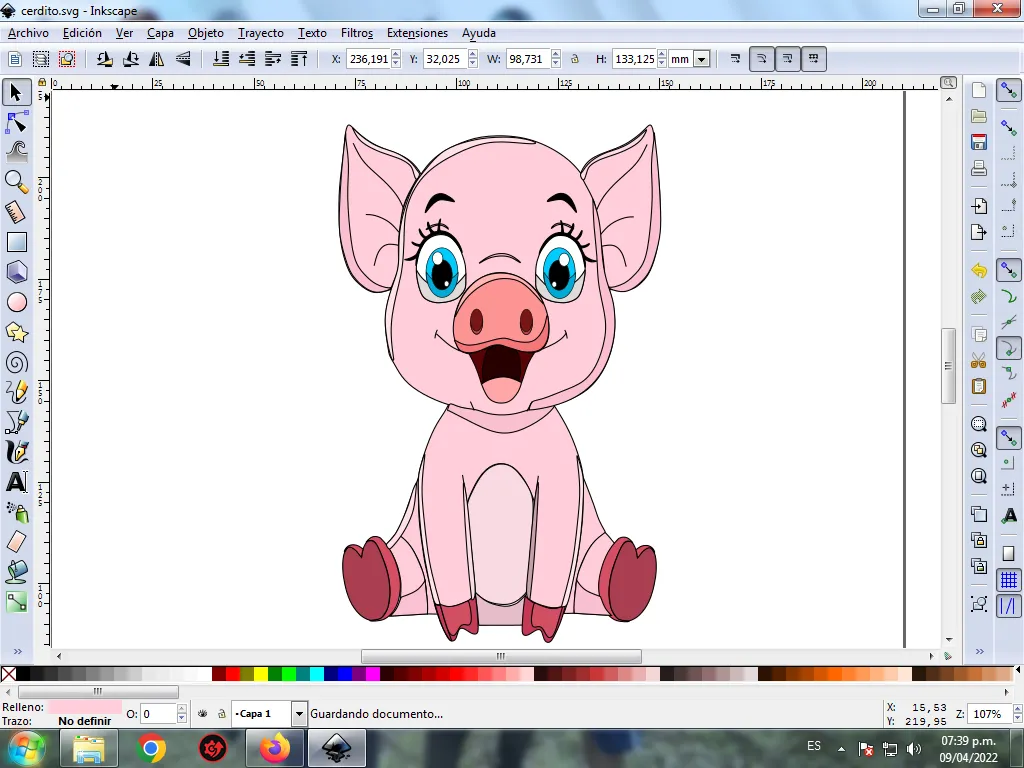Click the pink Relleno fill indicator
Screen dimensions: 1024x768
(x=84, y=707)
